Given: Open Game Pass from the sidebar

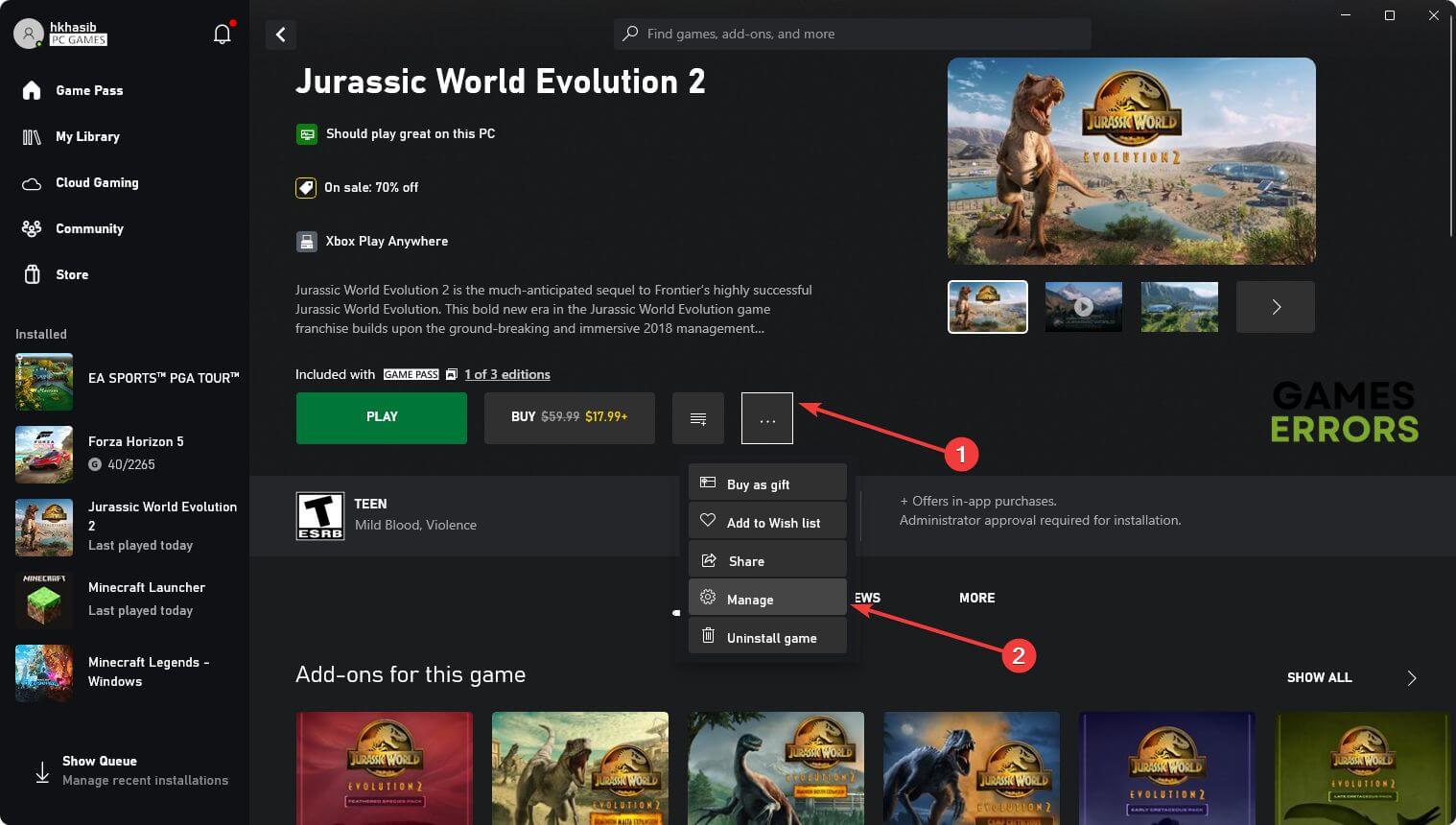Looking at the screenshot, I should (88, 90).
